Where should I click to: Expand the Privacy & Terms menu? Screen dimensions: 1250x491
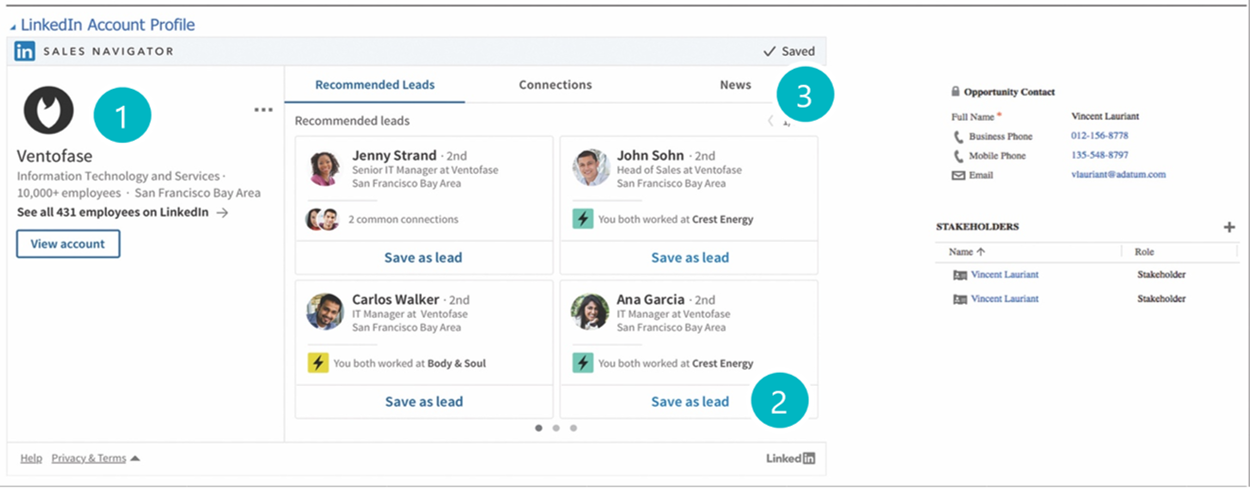pyautogui.click(x=135, y=458)
